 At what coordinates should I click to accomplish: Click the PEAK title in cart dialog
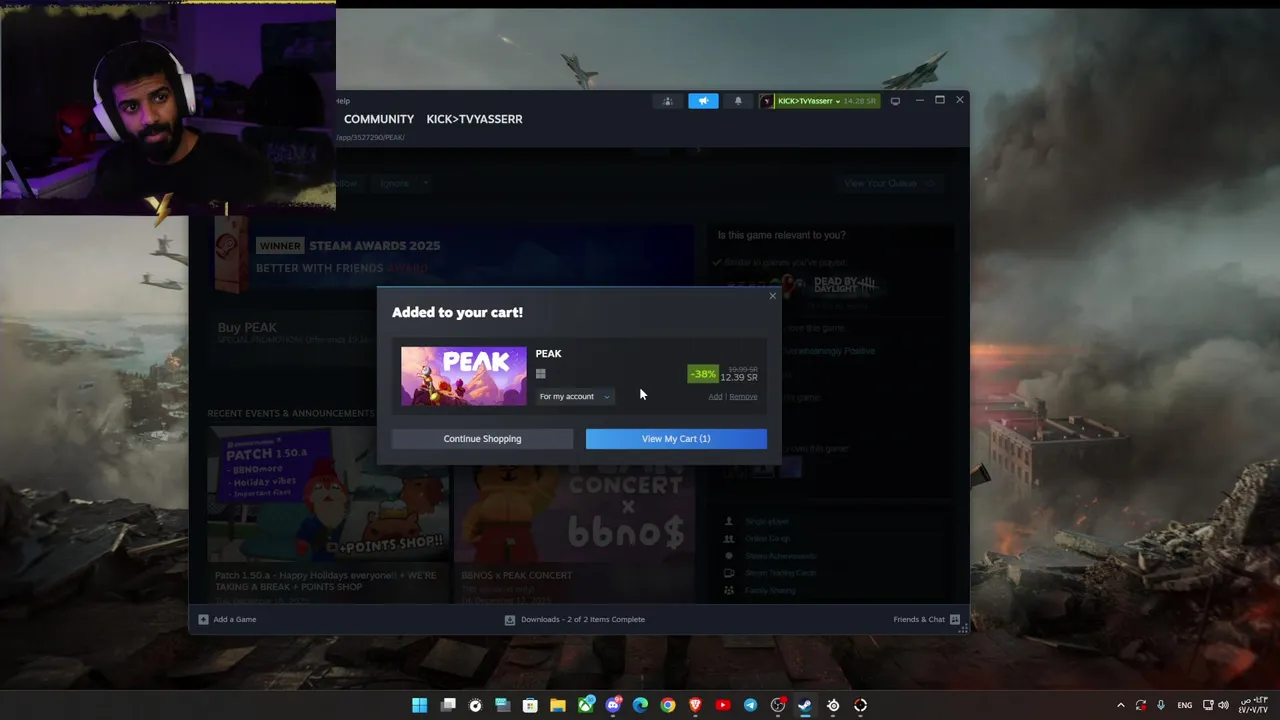pyautogui.click(x=548, y=353)
